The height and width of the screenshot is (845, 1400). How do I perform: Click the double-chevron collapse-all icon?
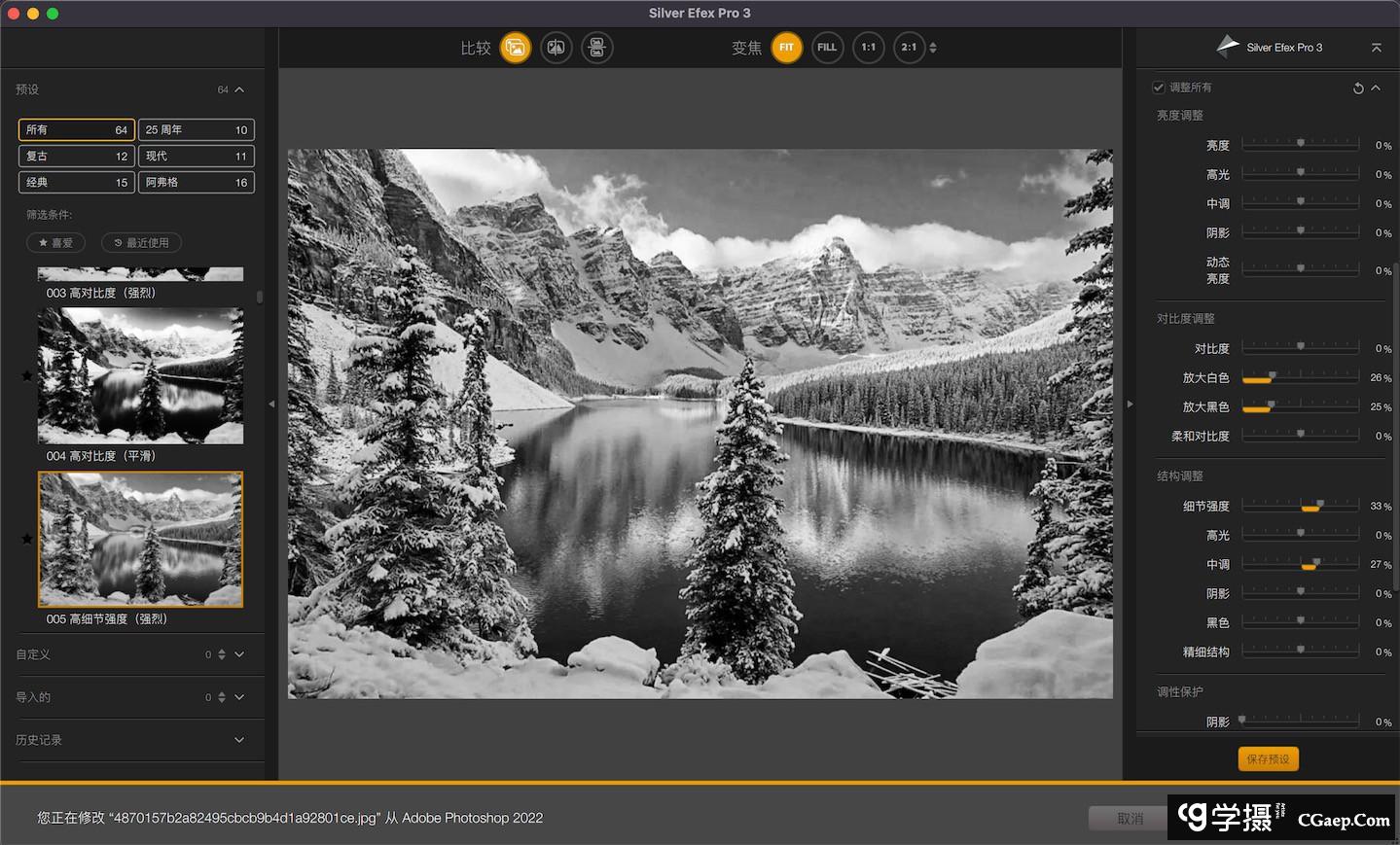1376,48
